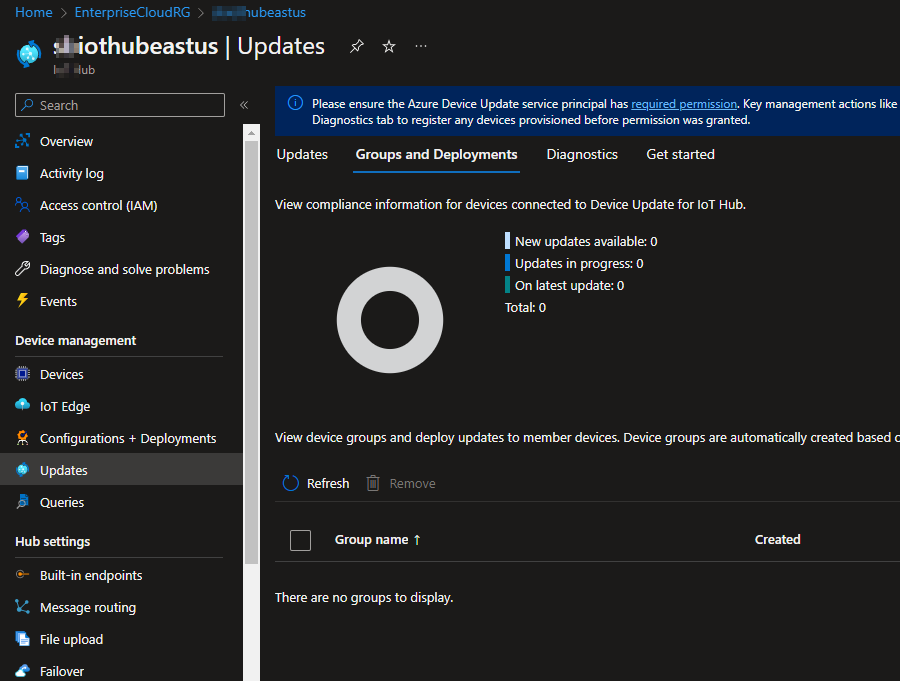This screenshot has width=900, height=681.
Task: Open the Events lightning bolt item
Action: (x=58, y=301)
